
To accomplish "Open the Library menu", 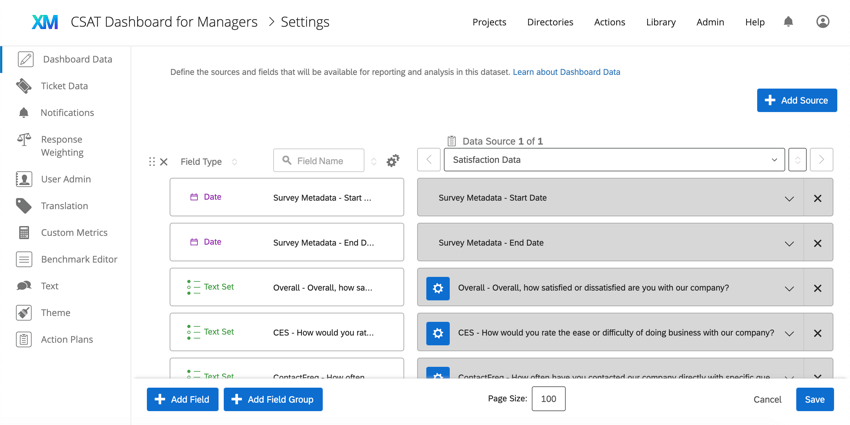I will 661,22.
